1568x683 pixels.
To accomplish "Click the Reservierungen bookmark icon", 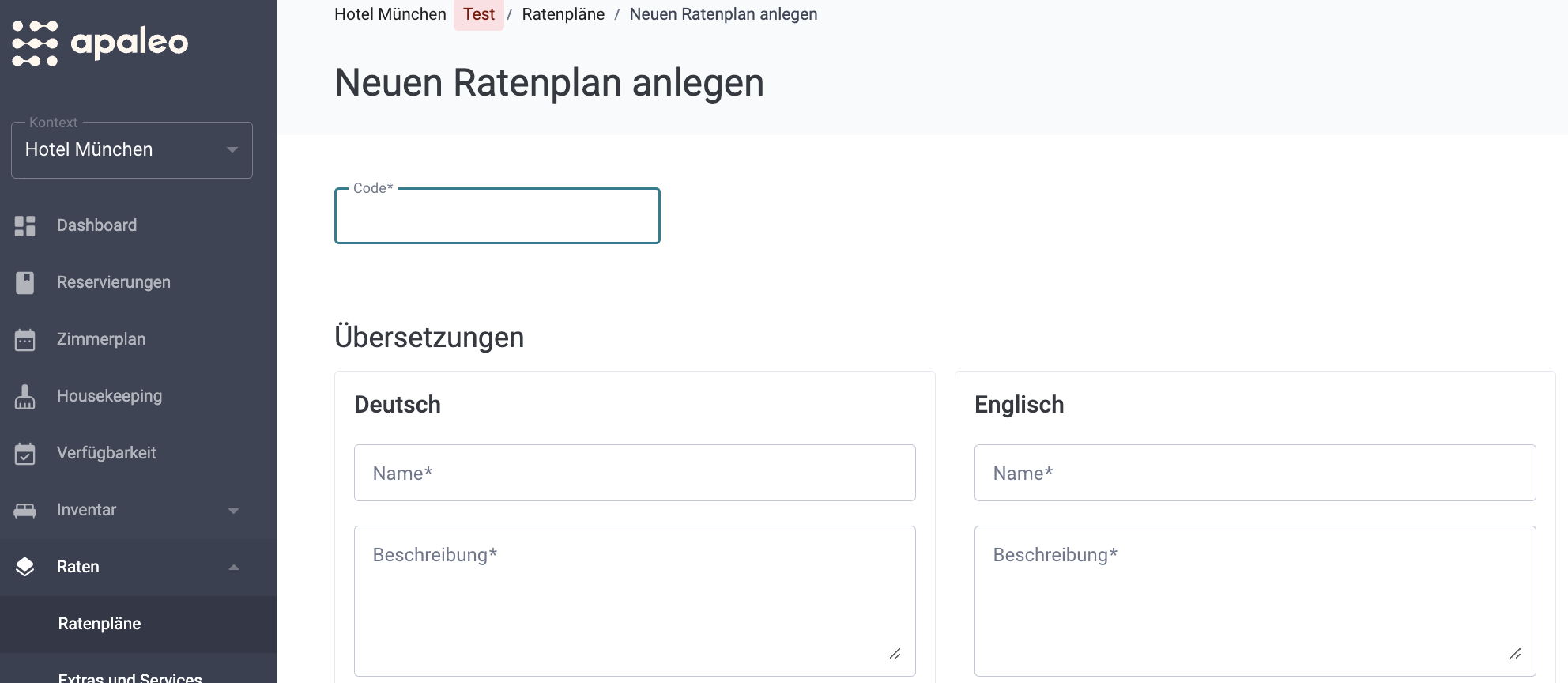I will pyautogui.click(x=25, y=283).
